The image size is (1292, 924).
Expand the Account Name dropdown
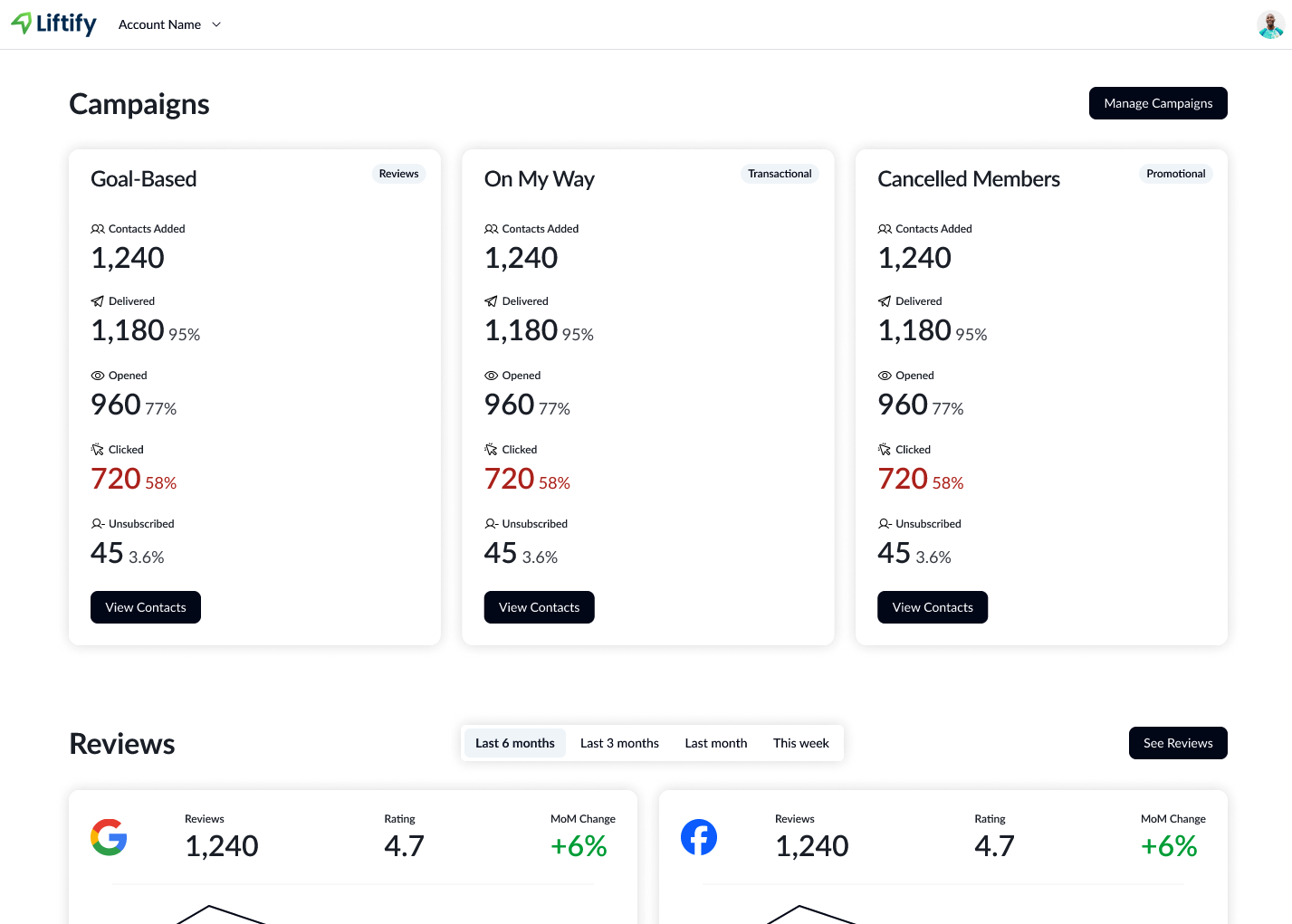[160, 24]
